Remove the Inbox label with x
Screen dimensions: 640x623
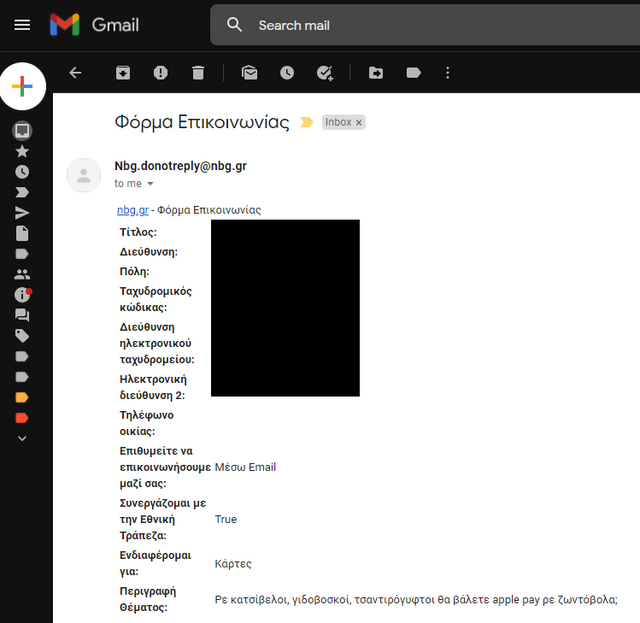point(359,122)
